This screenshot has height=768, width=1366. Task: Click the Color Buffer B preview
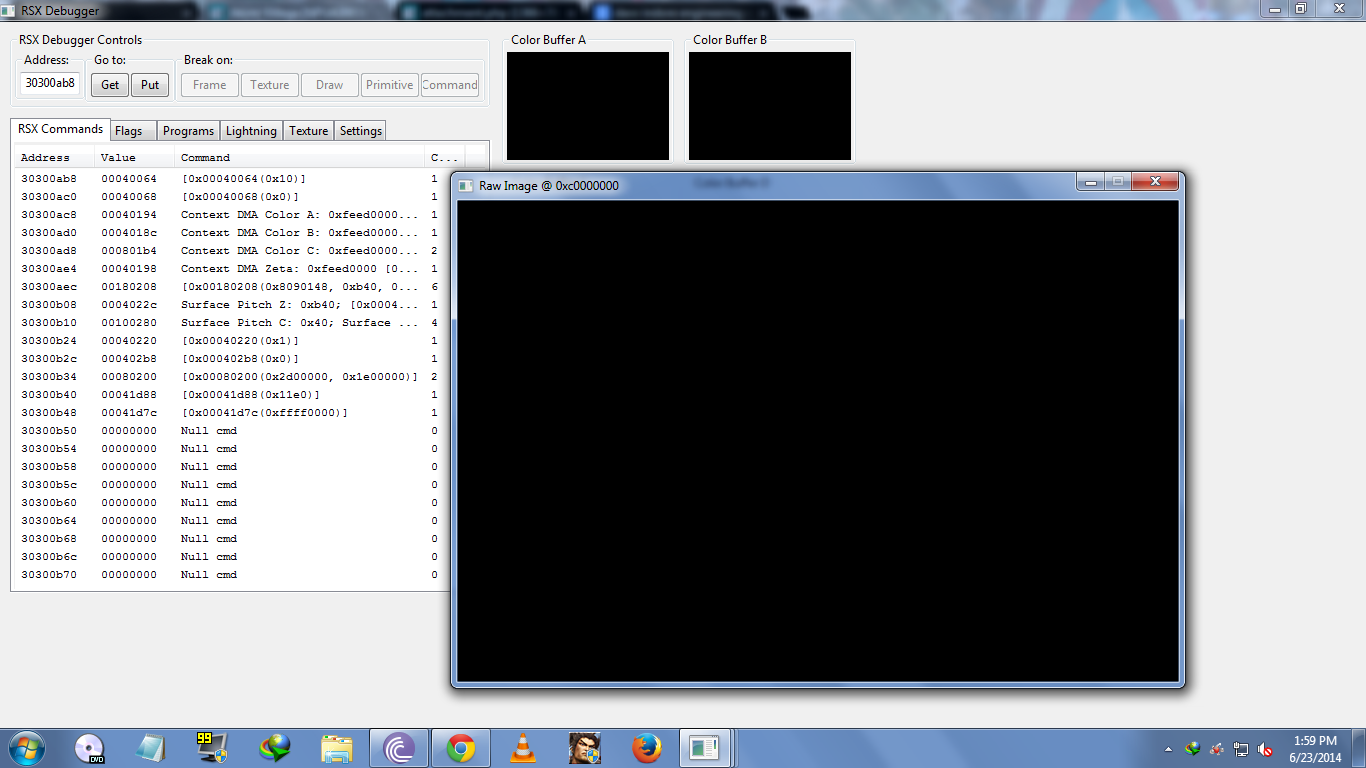[770, 106]
